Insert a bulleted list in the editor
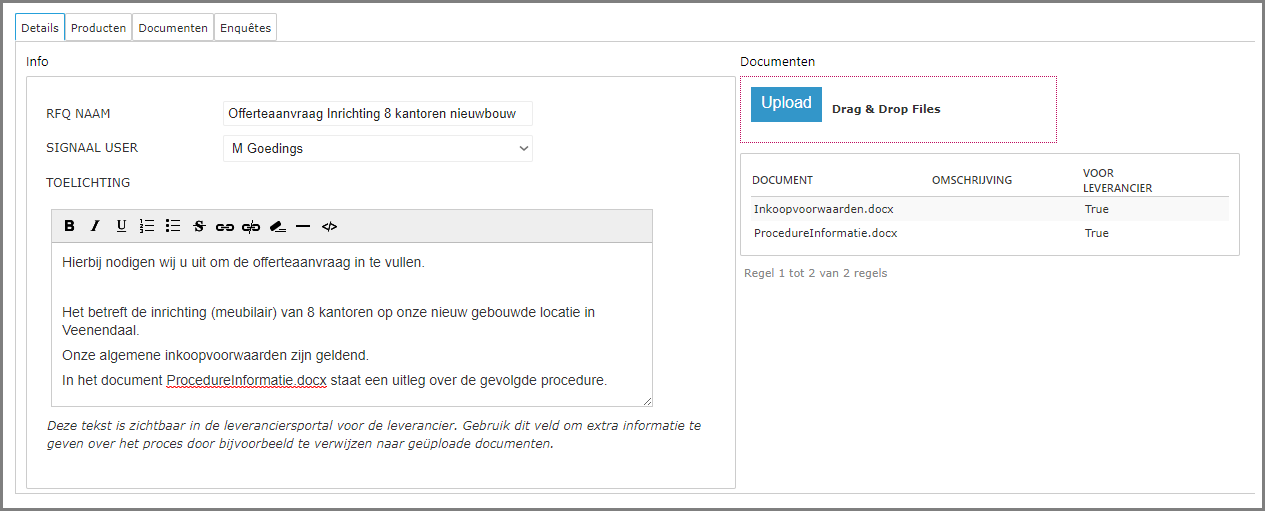The image size is (1265, 511). point(173,226)
